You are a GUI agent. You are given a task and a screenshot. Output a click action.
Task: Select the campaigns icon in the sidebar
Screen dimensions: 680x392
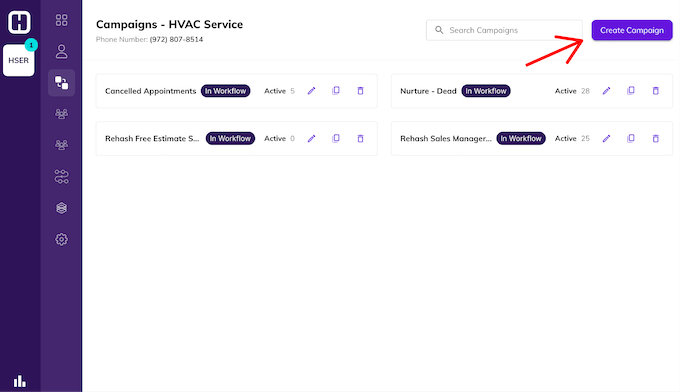click(62, 82)
